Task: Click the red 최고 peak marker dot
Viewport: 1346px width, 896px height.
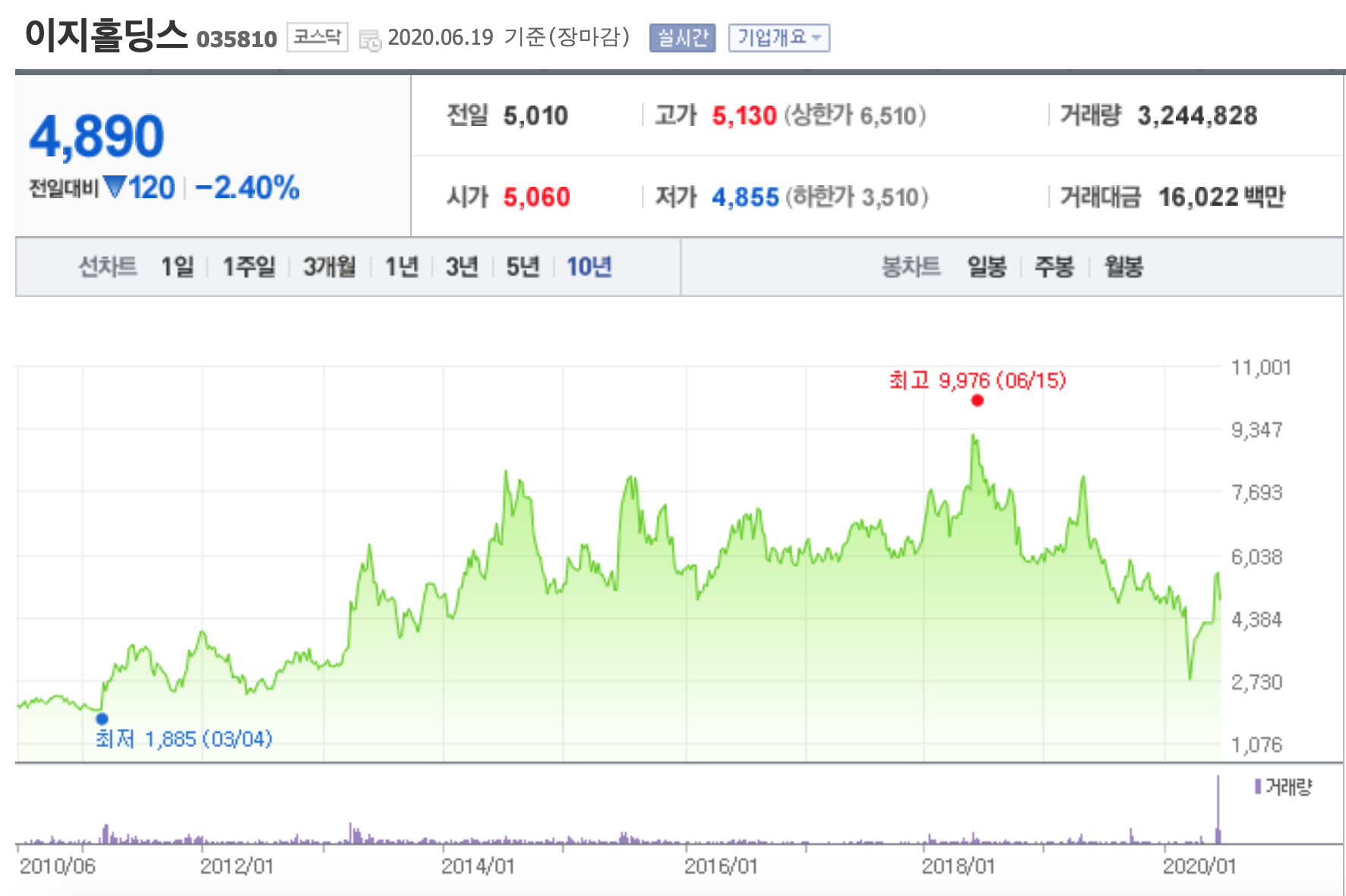Action: 978,400
